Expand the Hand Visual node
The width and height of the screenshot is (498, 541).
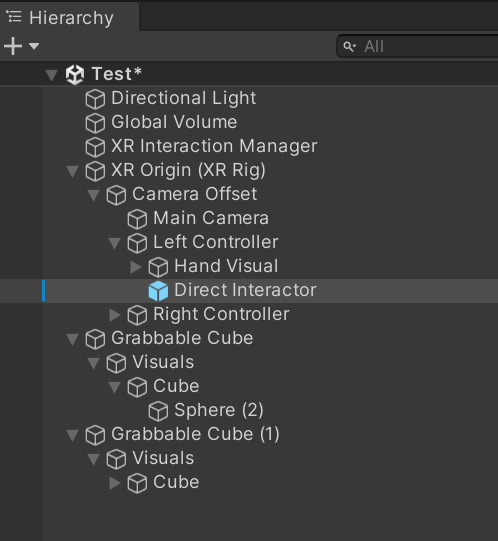coord(136,267)
